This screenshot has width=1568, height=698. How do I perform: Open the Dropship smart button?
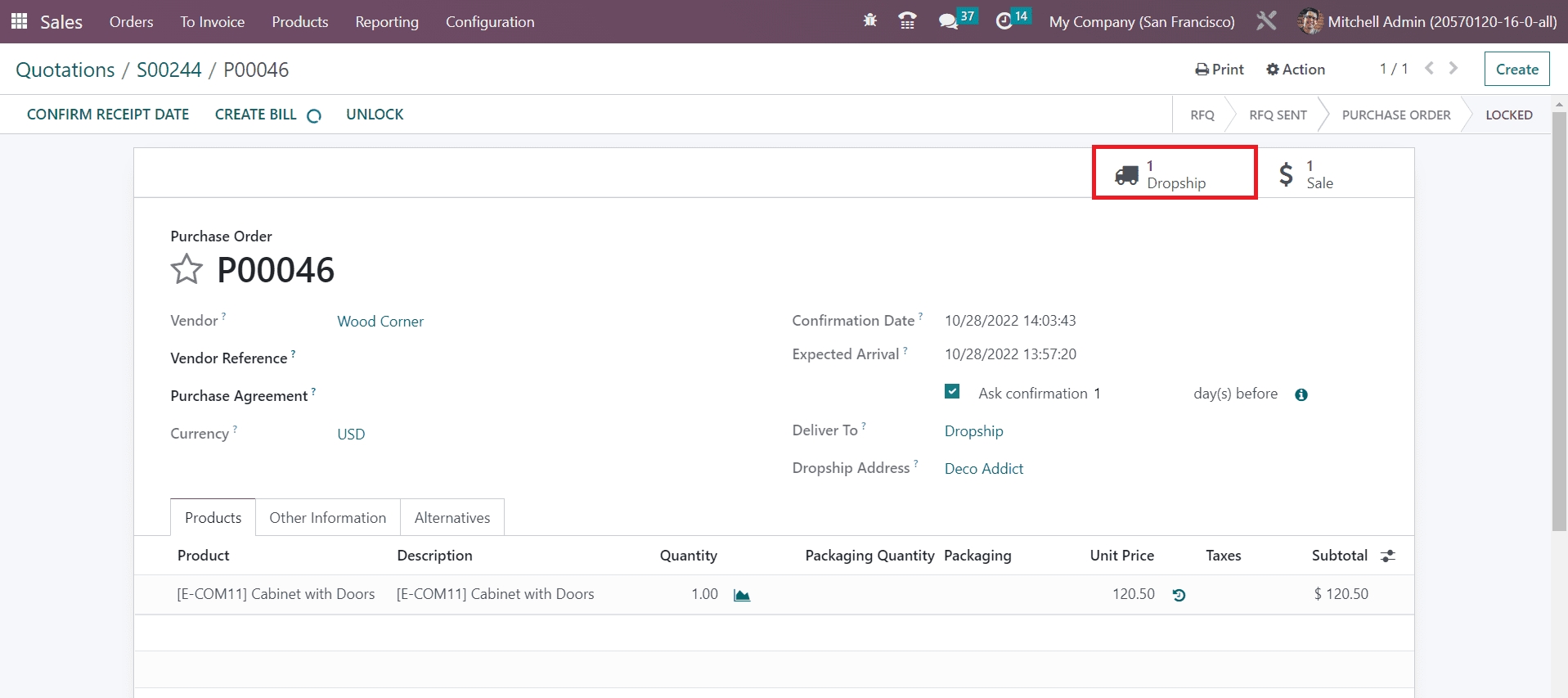pos(1175,173)
